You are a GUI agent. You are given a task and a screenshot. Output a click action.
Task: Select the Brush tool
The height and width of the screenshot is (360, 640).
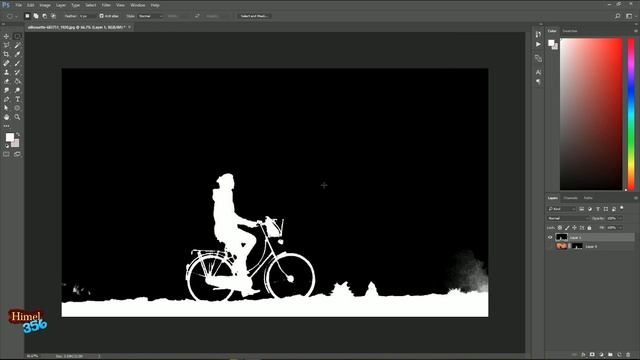(x=17, y=63)
